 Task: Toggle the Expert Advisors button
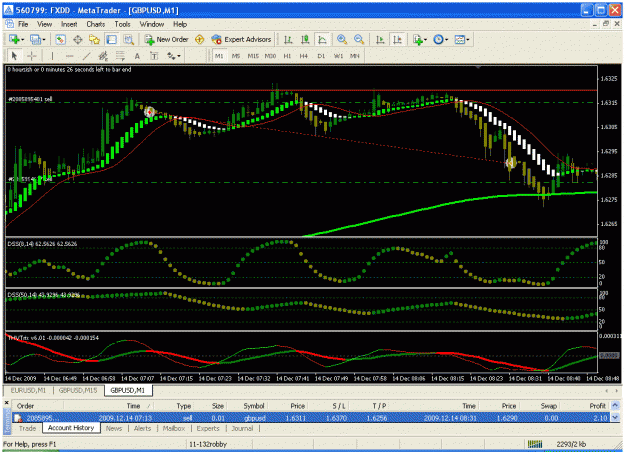click(242, 39)
